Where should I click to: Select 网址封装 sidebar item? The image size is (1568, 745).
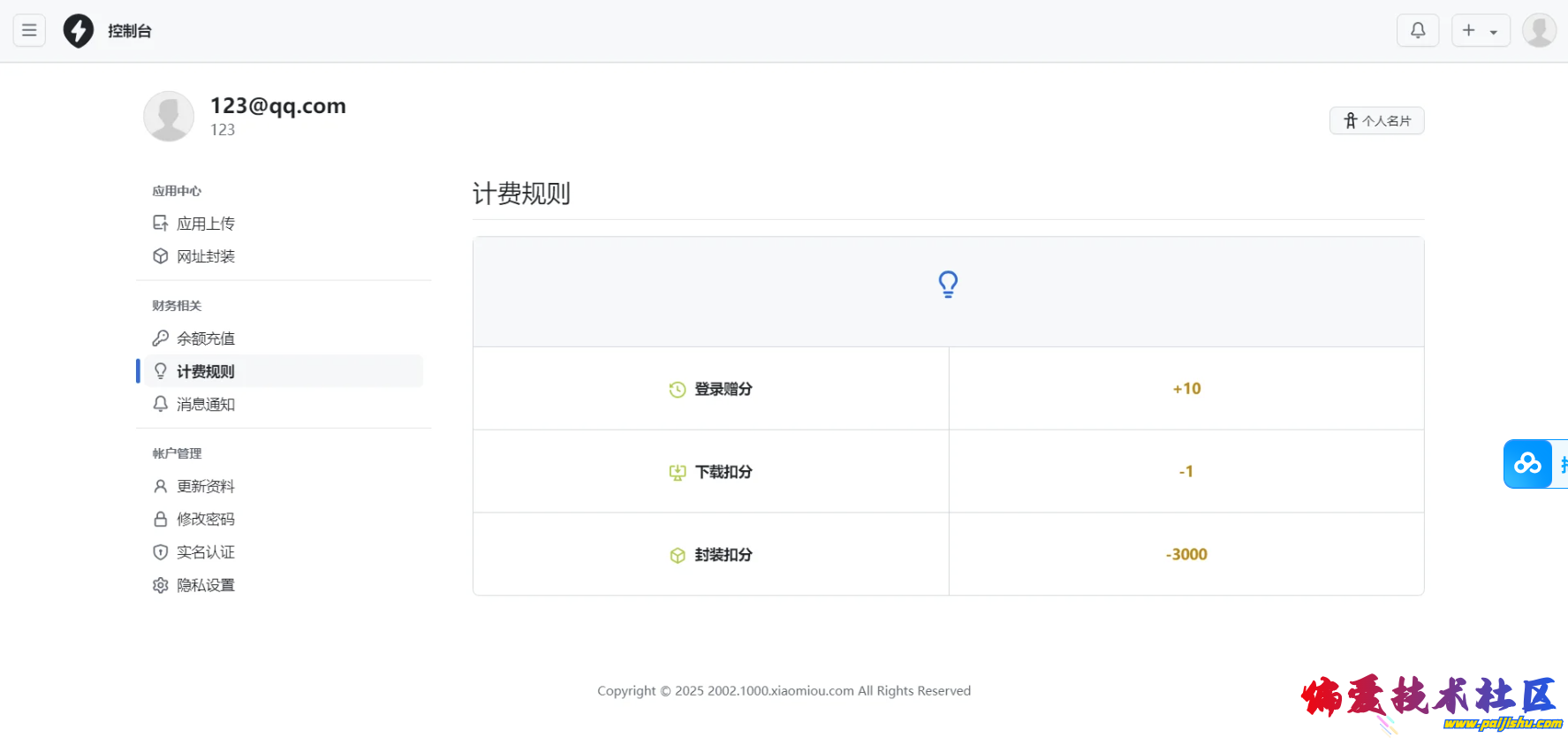[x=205, y=256]
